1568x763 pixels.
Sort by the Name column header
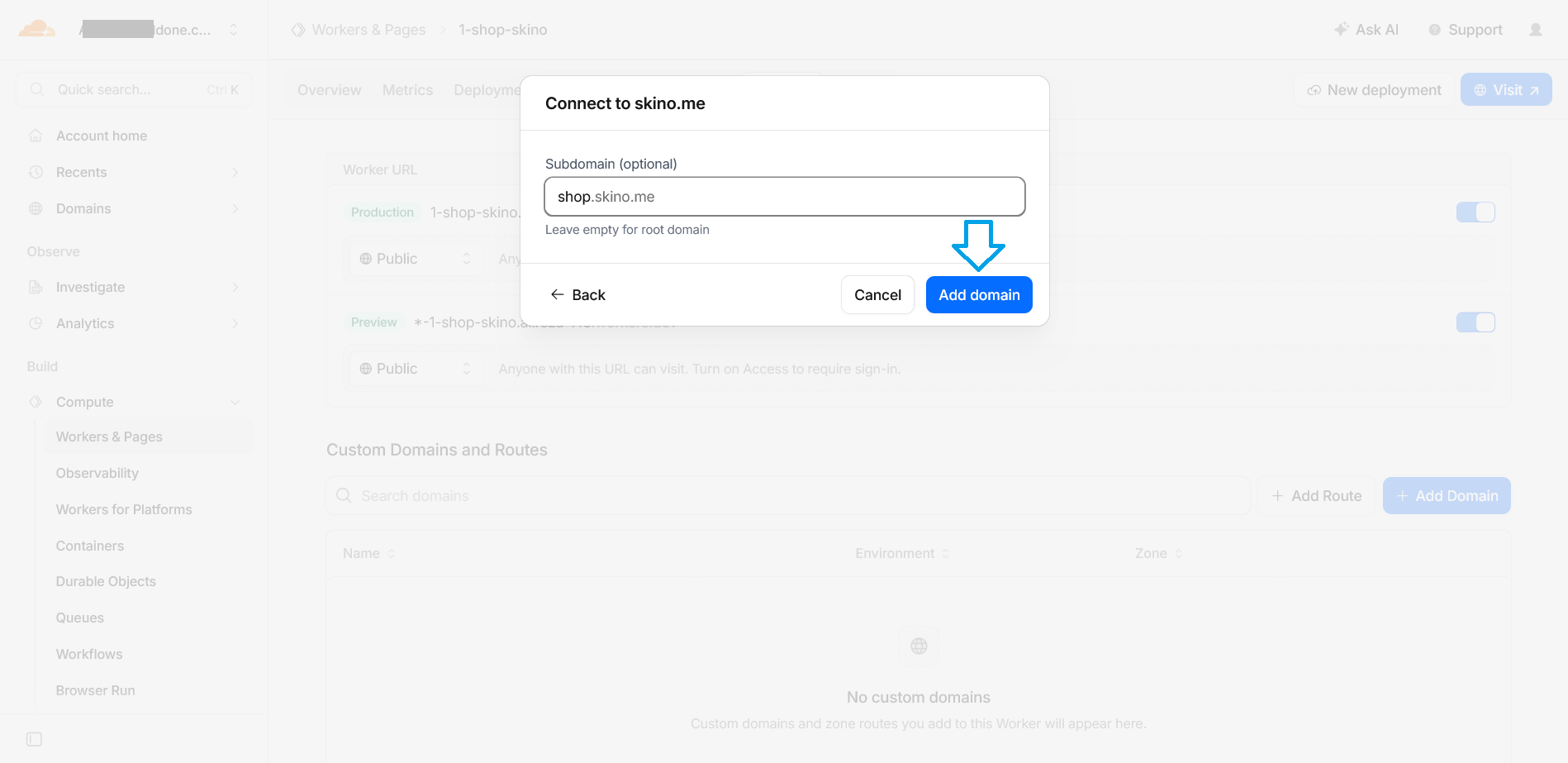pos(369,553)
